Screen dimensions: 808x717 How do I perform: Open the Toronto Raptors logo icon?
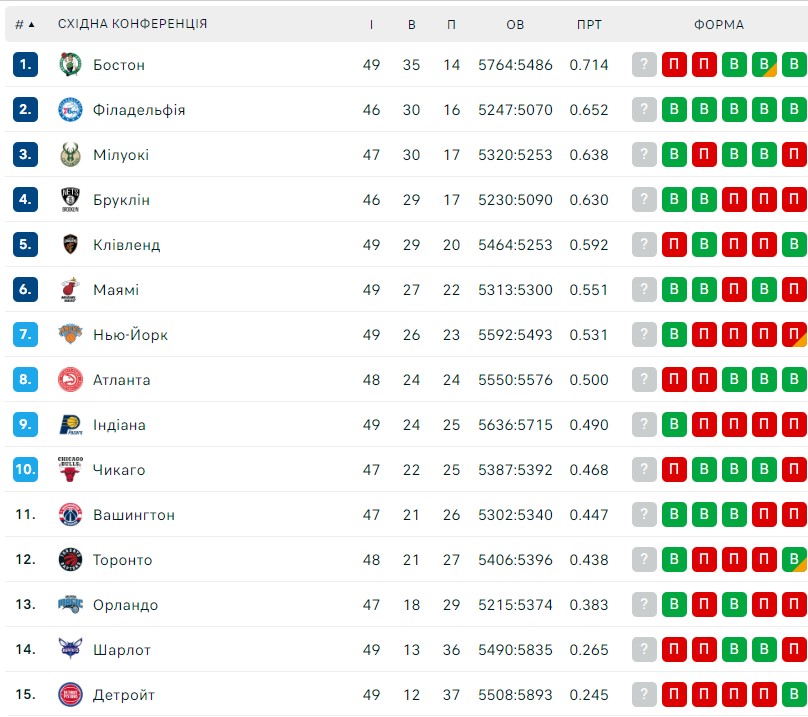70,559
